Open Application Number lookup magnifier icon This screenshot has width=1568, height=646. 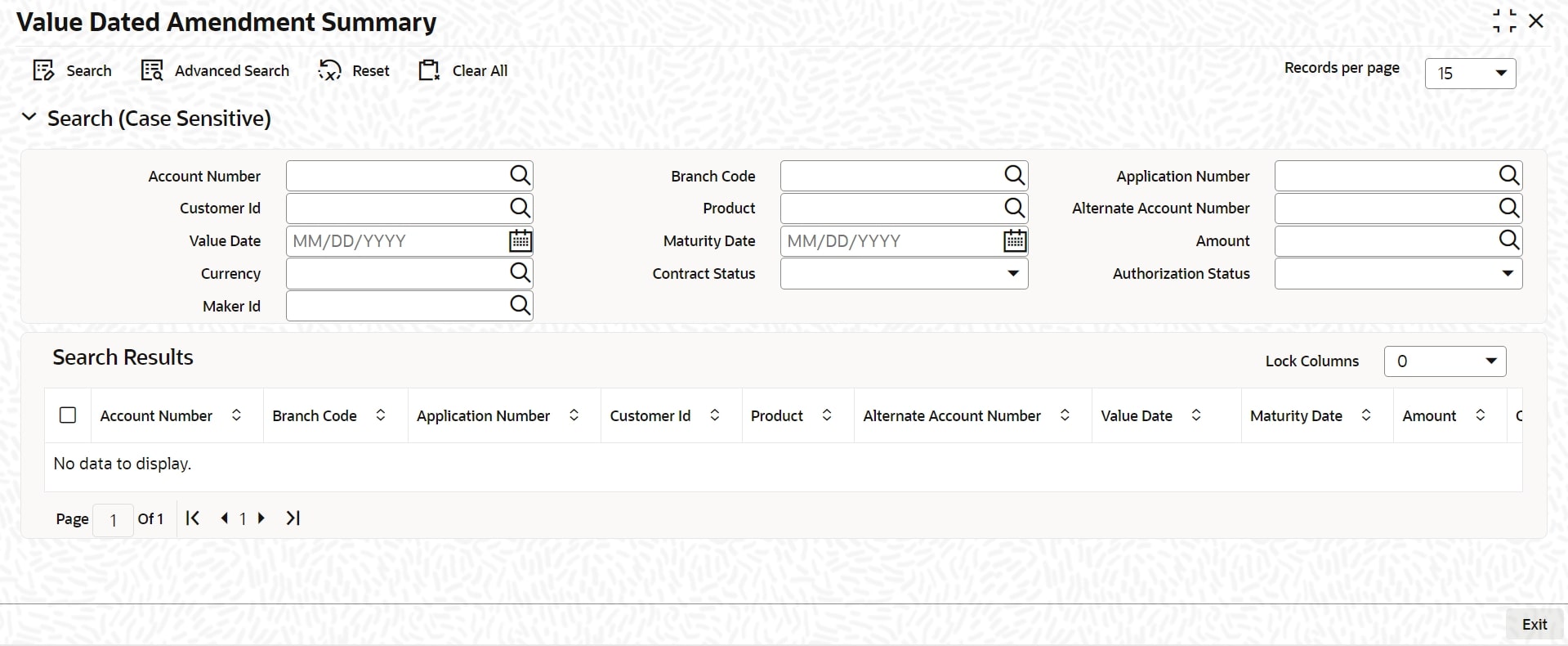(1508, 175)
